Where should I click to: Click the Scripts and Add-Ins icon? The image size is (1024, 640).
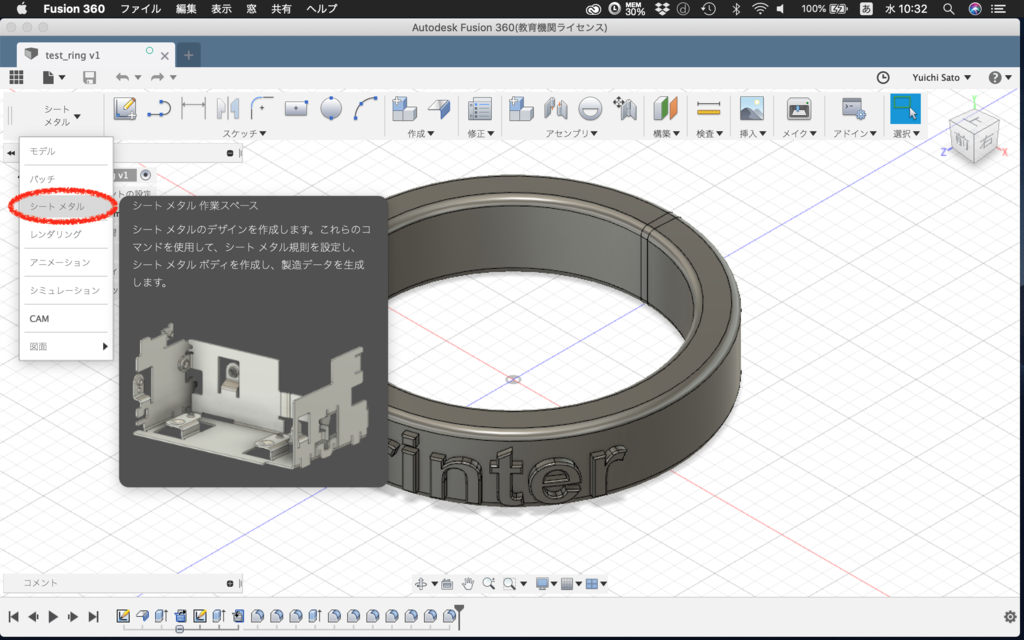click(854, 108)
